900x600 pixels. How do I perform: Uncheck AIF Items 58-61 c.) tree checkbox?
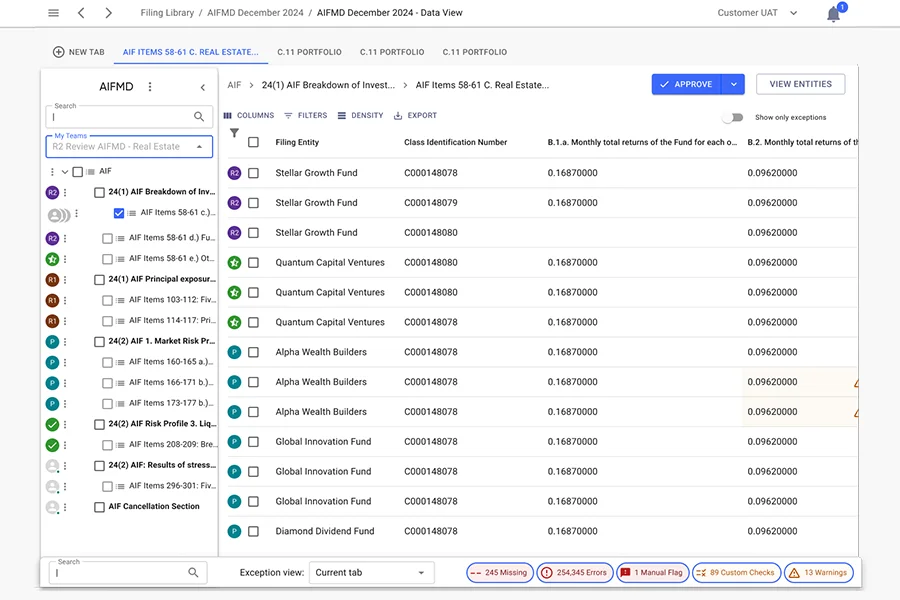[x=119, y=213]
